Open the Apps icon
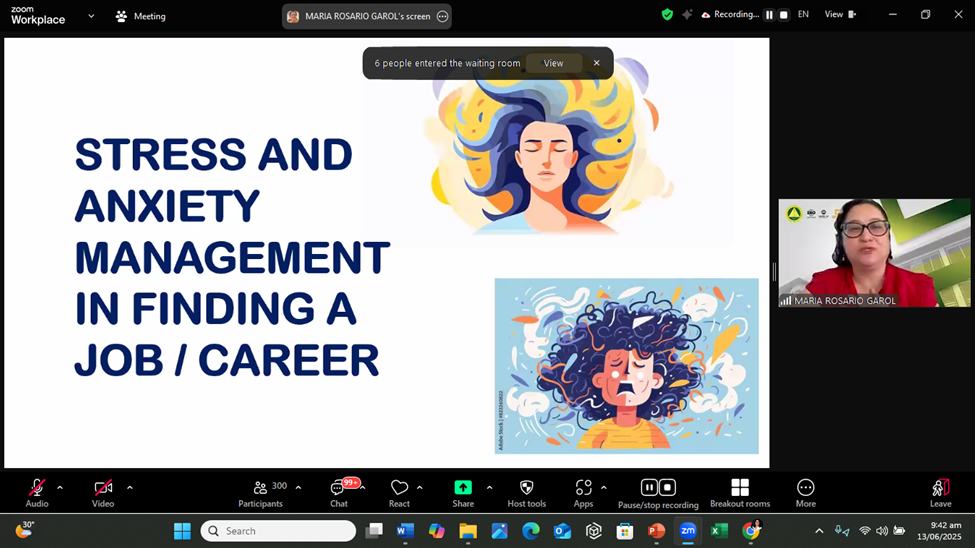 (x=583, y=487)
